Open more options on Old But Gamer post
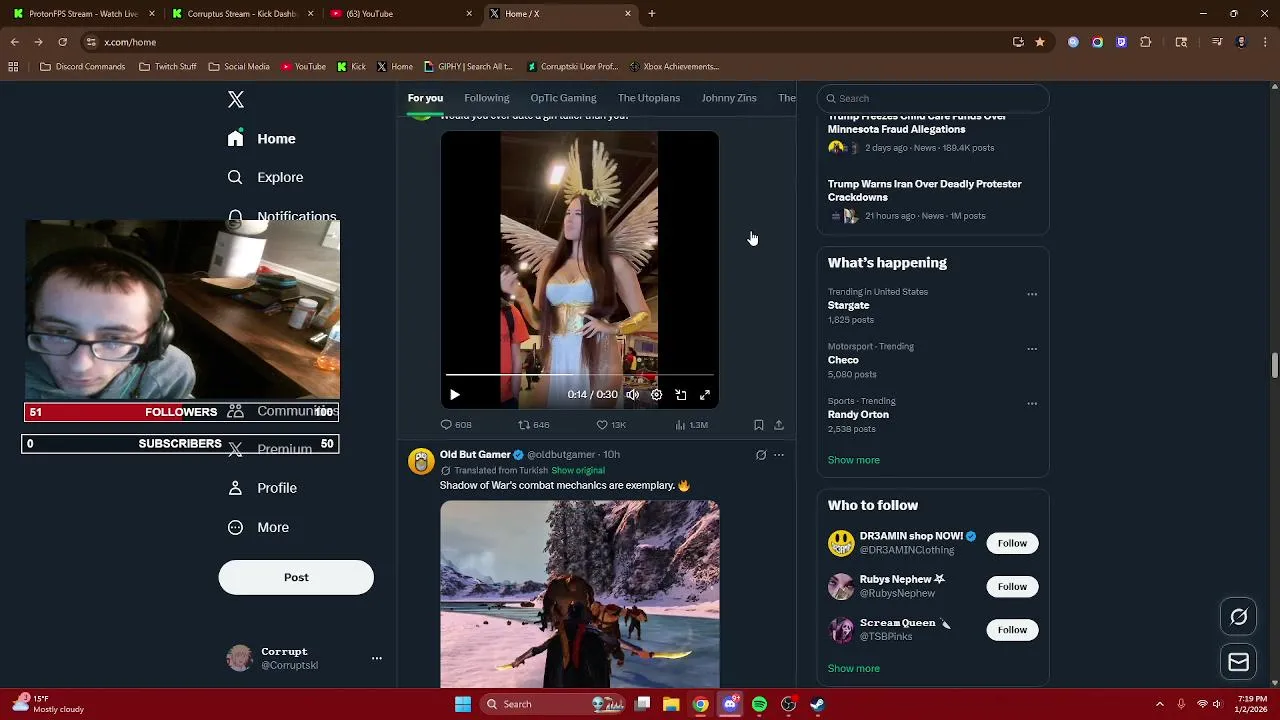The height and width of the screenshot is (720, 1280). (779, 455)
